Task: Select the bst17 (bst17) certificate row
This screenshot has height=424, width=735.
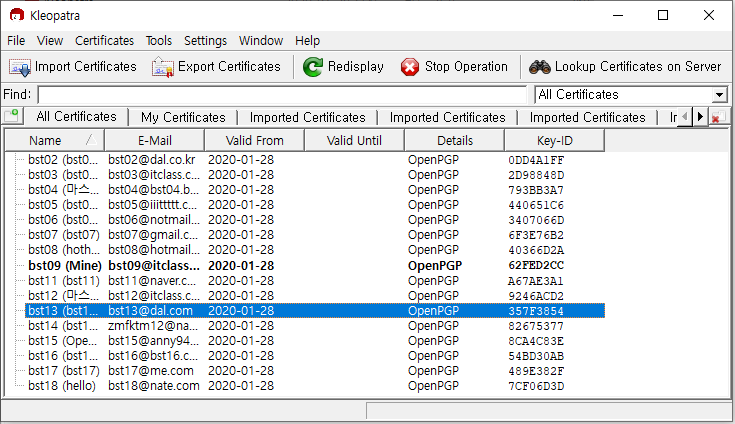Action: coord(315,371)
